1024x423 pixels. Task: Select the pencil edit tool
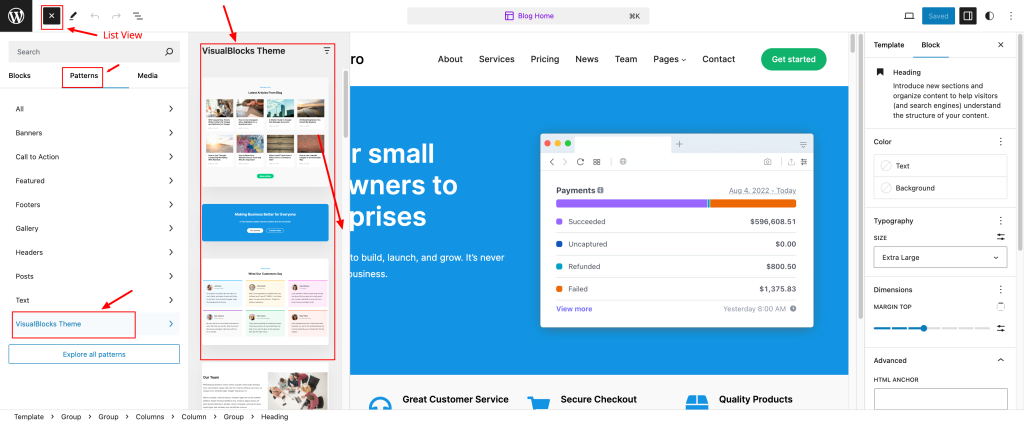click(x=73, y=16)
